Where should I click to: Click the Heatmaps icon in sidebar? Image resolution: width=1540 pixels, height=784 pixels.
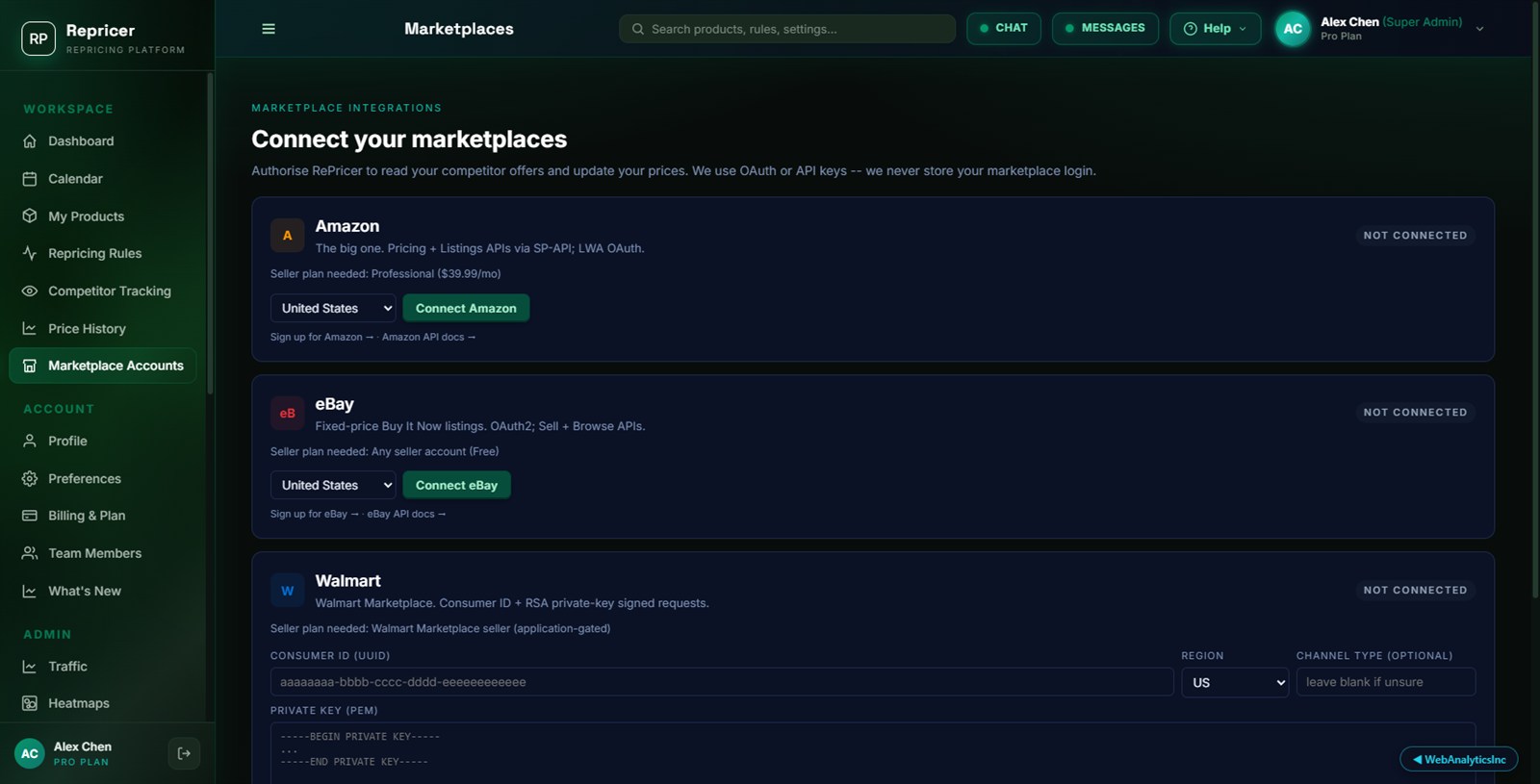coord(30,703)
